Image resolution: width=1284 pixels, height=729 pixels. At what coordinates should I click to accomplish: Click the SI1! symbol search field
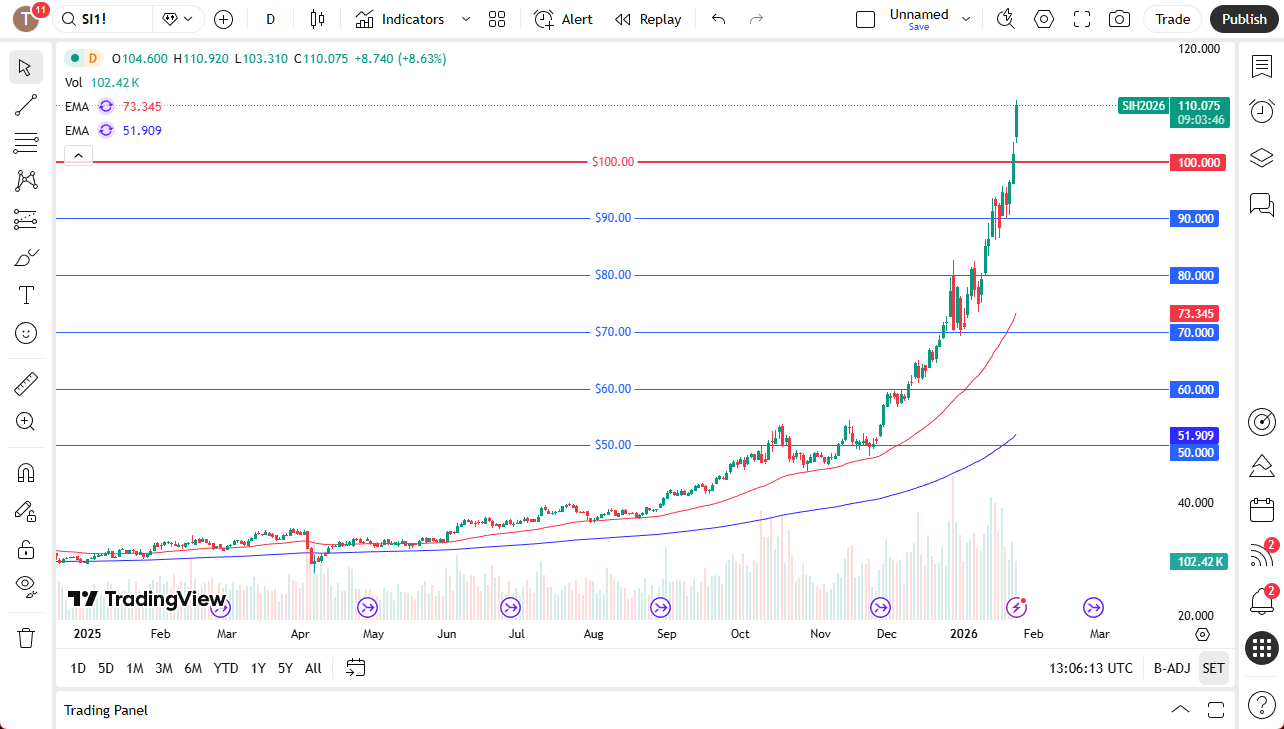coord(103,19)
